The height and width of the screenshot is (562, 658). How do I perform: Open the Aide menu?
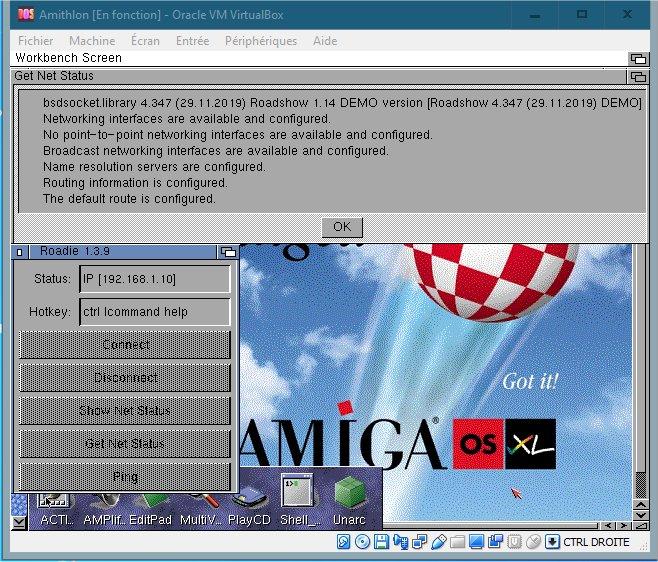(x=325, y=41)
